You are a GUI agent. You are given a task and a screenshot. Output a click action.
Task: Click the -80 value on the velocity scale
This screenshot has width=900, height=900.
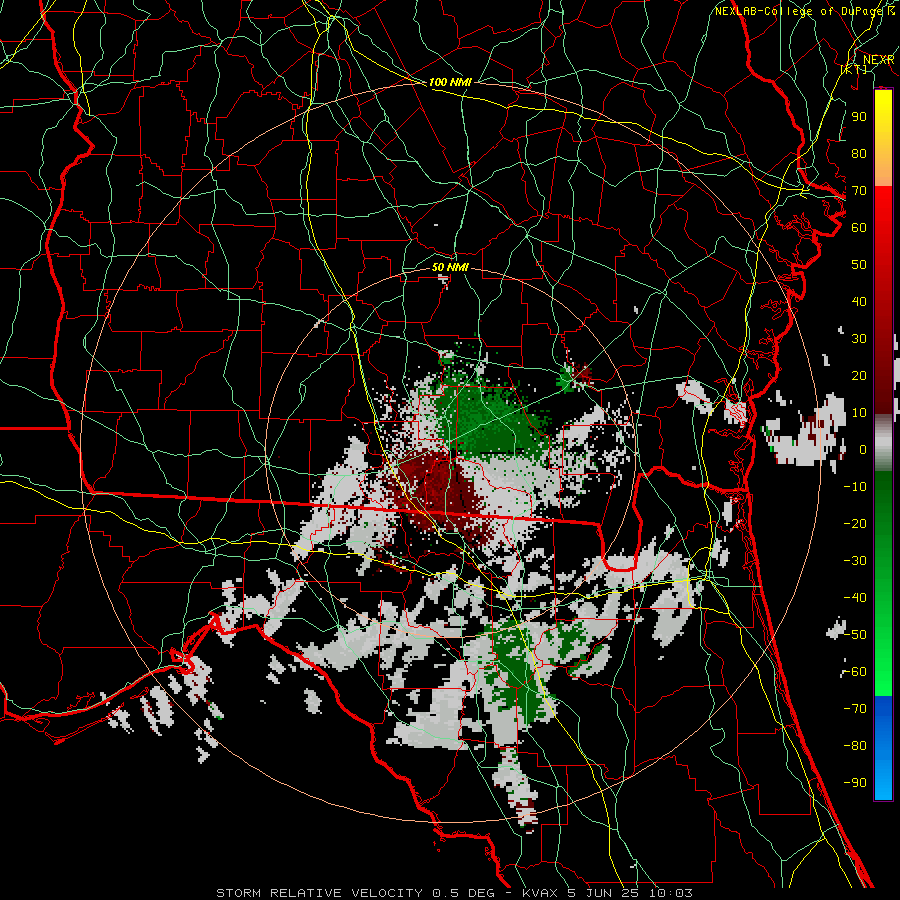tap(855, 746)
